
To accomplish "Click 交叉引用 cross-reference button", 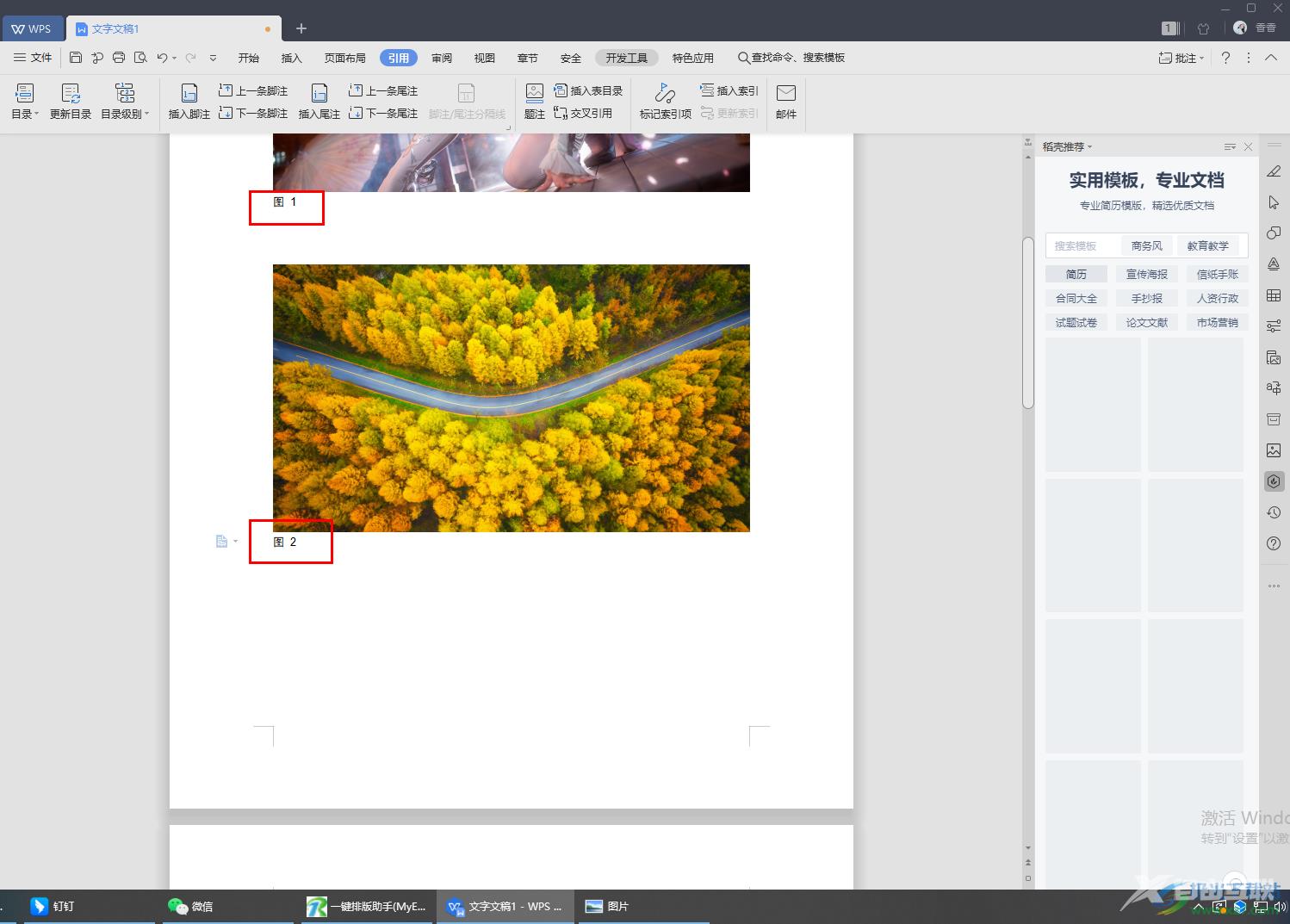I will point(583,113).
